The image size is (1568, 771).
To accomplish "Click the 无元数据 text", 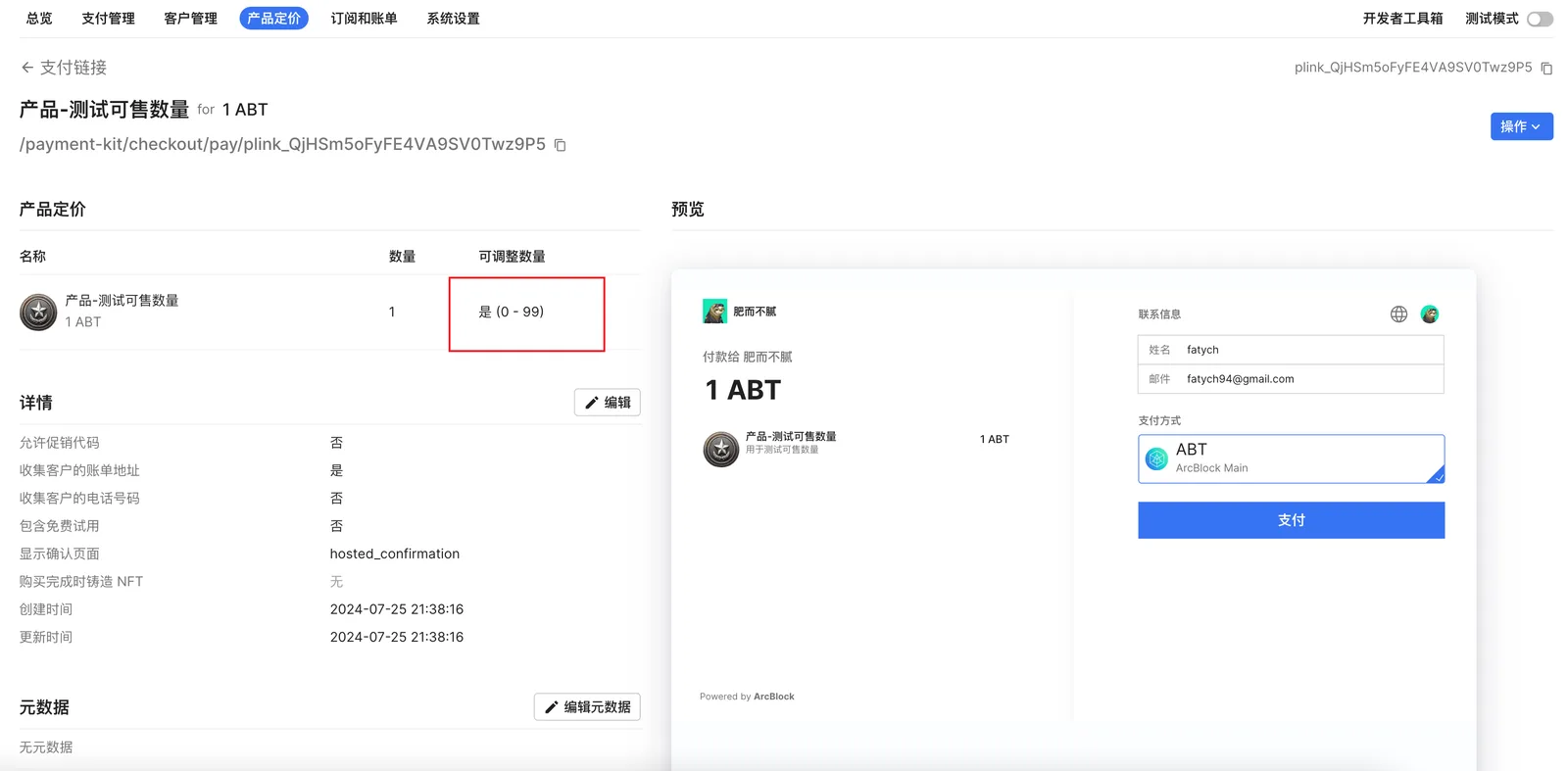I will [x=46, y=747].
